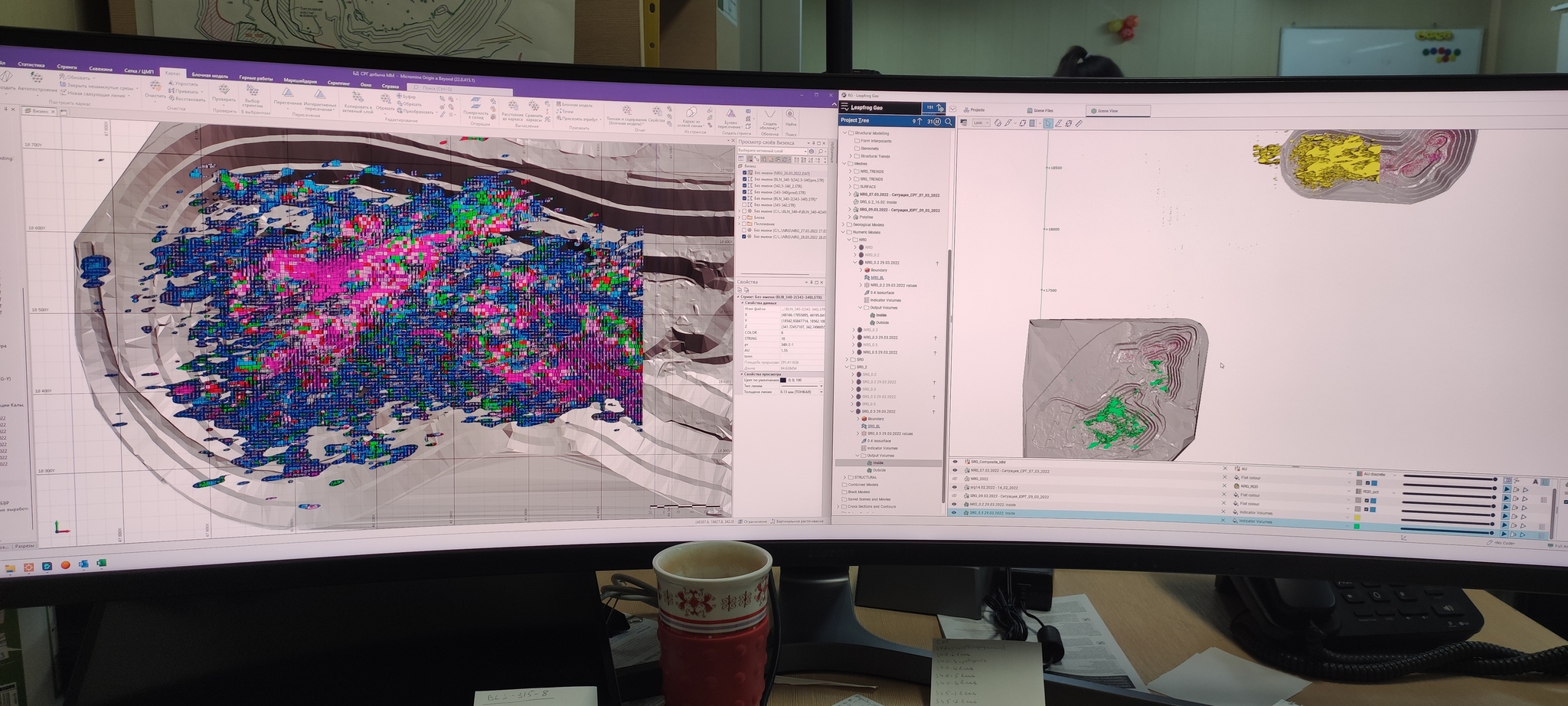Click the Leapfrog upload queue 151 icon
Image resolution: width=1568 pixels, height=706 pixels.
coord(934,107)
